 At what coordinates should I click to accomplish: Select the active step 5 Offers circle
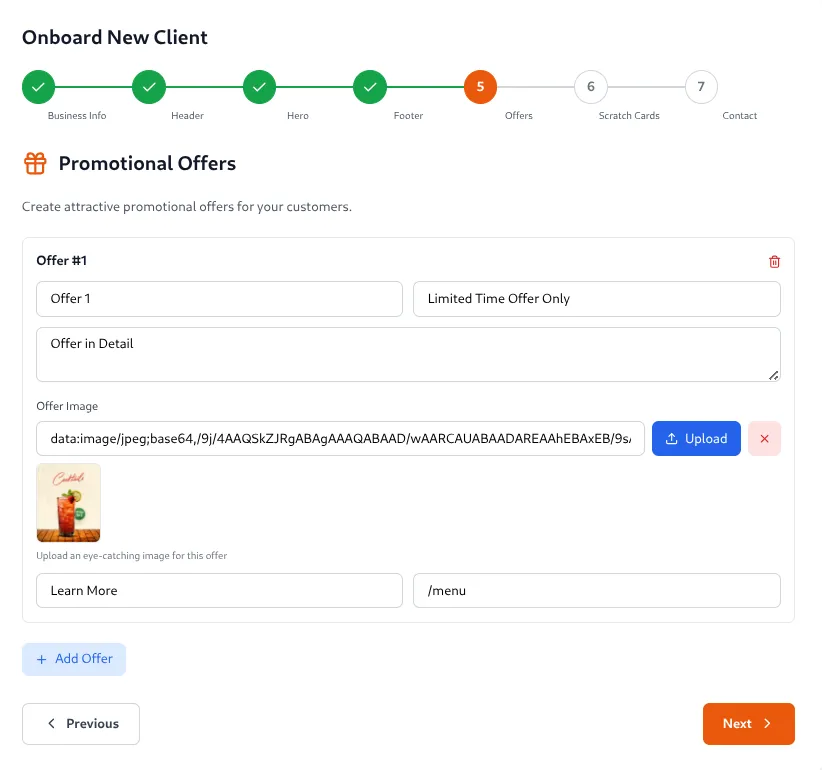480,87
